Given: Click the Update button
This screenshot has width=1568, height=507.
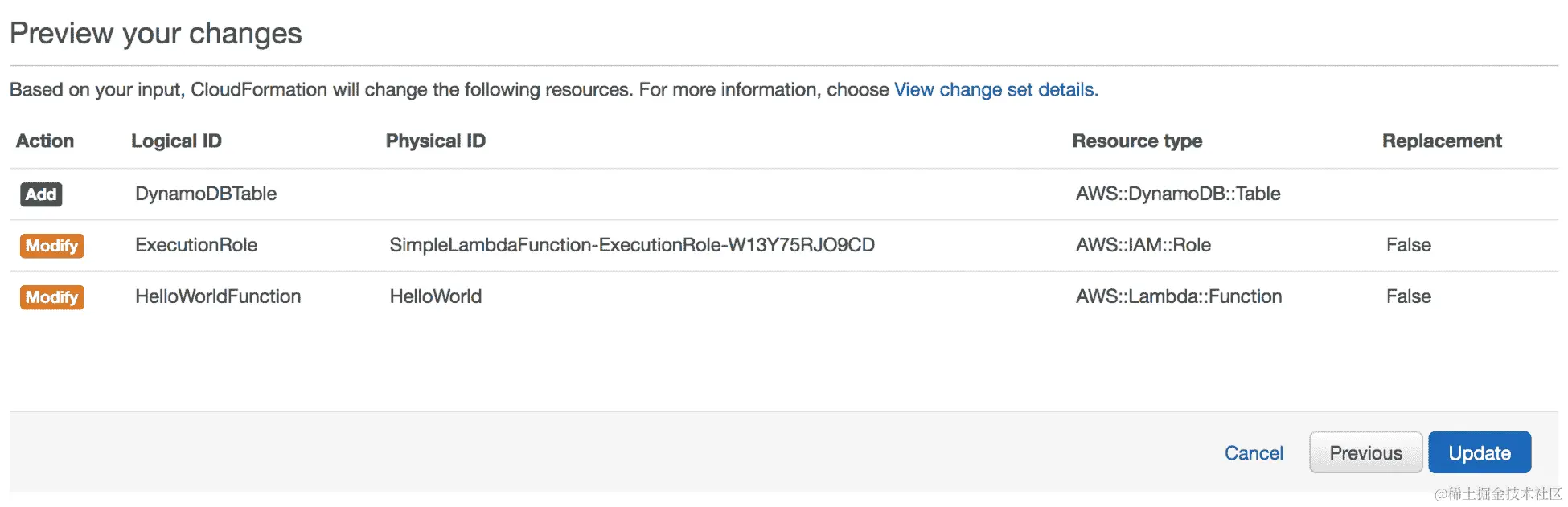Looking at the screenshot, I should click(x=1479, y=453).
